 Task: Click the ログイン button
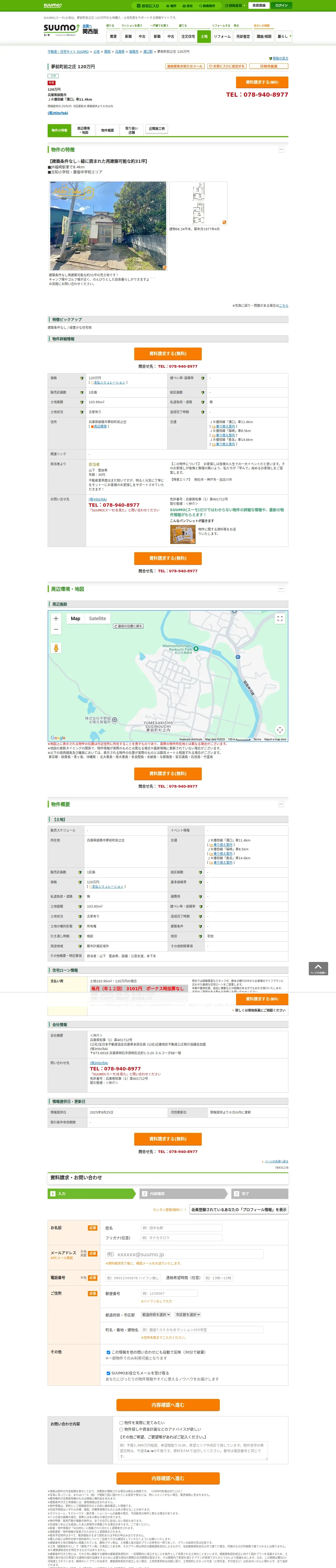tap(281, 5)
